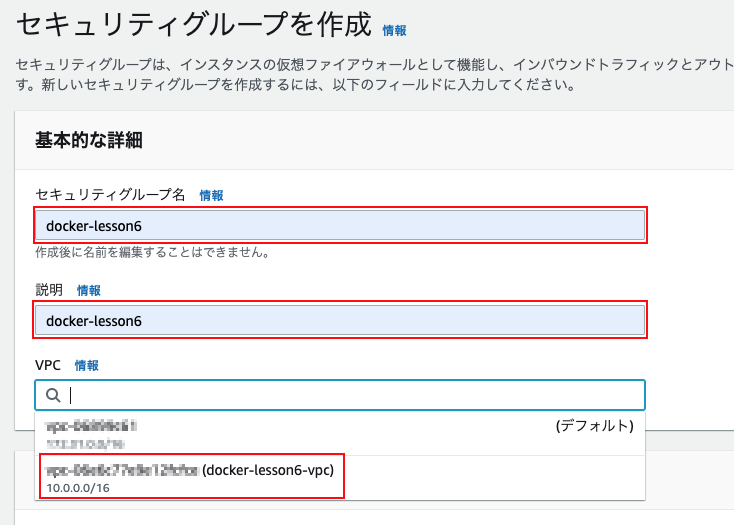Click the 10.0.0.0/16 CIDR text
734x525 pixels.
78,488
